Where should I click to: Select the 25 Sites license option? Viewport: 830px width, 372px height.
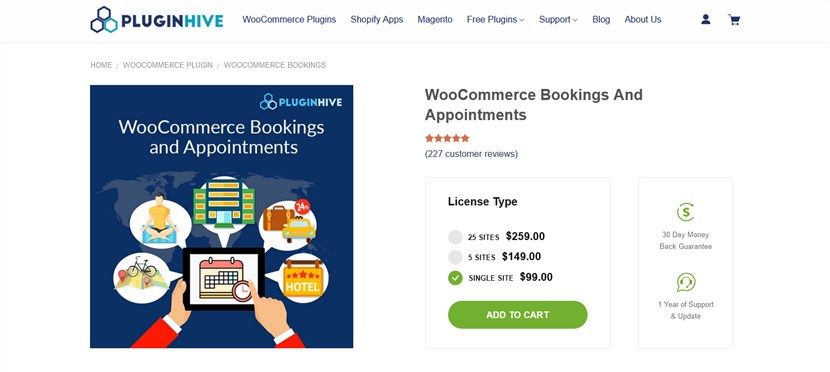[455, 237]
